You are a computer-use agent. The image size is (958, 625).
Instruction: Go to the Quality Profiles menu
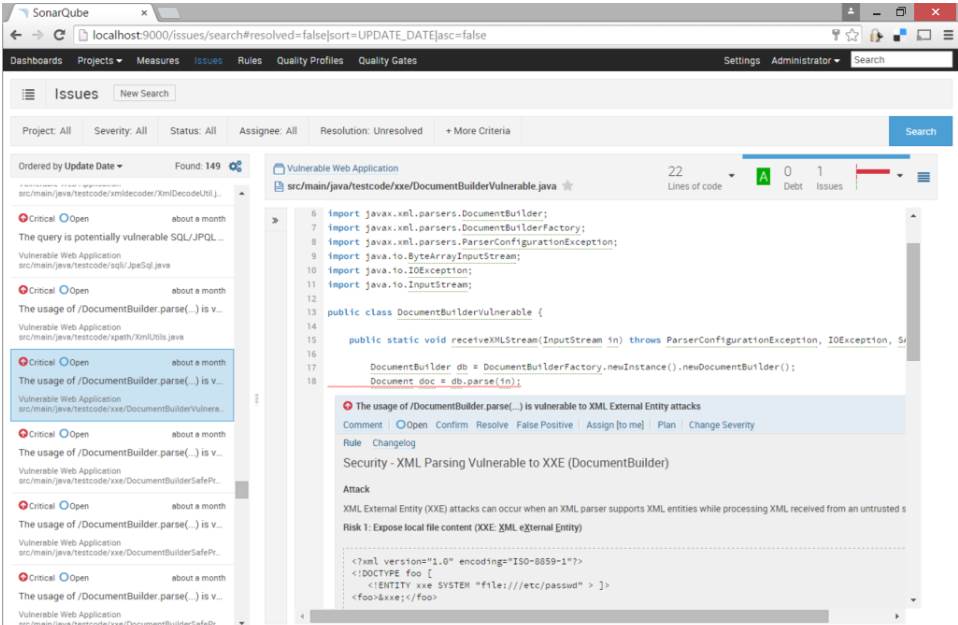[x=310, y=61]
